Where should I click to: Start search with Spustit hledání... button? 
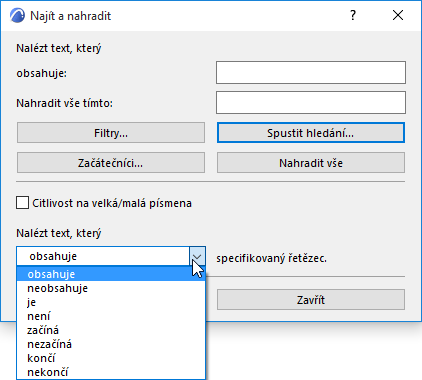[x=311, y=133]
